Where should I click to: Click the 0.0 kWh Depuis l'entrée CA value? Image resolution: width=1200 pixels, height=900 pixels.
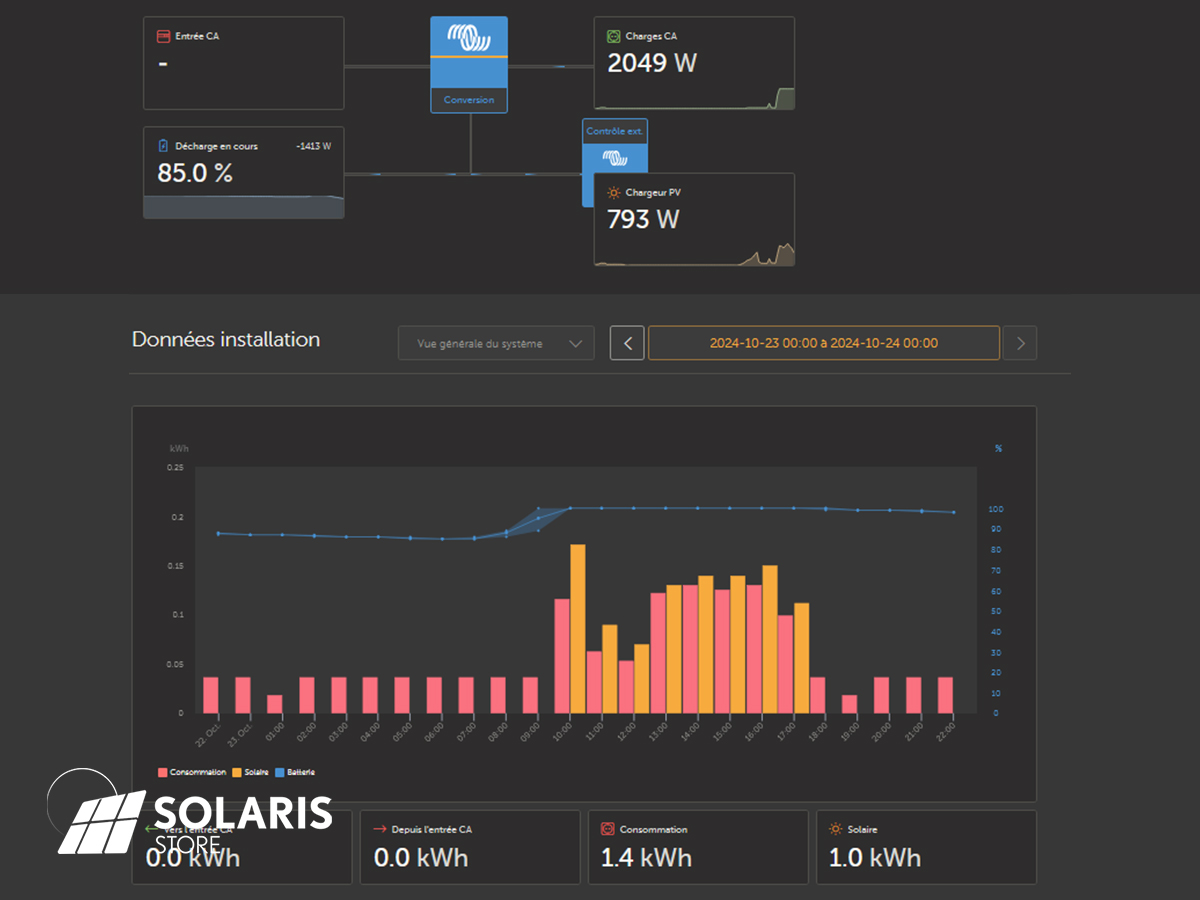[420, 858]
